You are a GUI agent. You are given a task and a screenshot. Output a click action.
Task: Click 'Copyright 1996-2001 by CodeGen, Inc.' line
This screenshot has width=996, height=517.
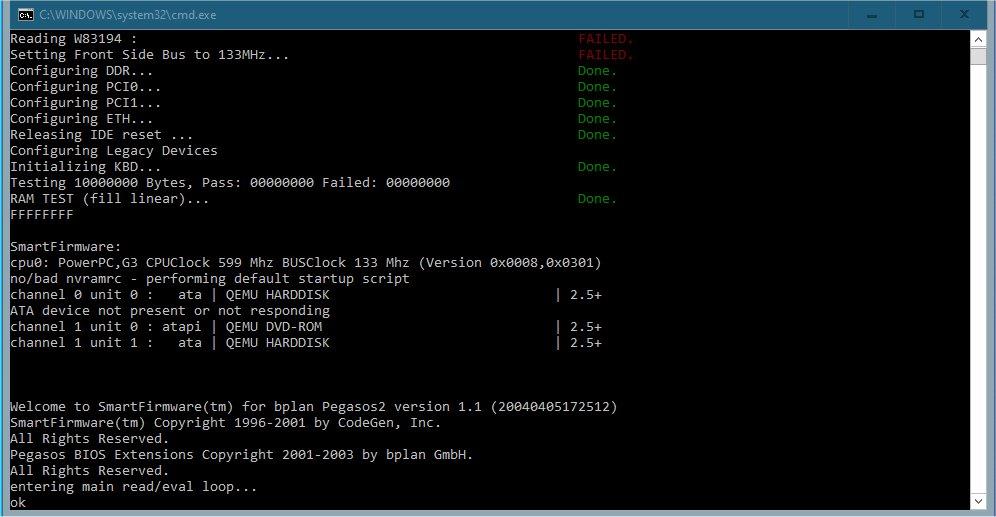pyautogui.click(x=225, y=422)
